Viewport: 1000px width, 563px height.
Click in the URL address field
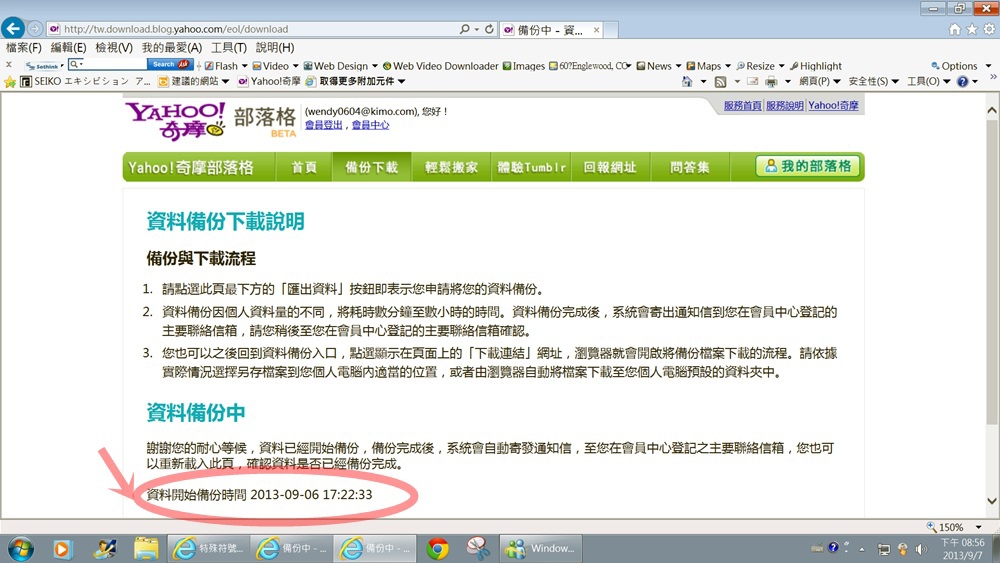click(x=258, y=29)
